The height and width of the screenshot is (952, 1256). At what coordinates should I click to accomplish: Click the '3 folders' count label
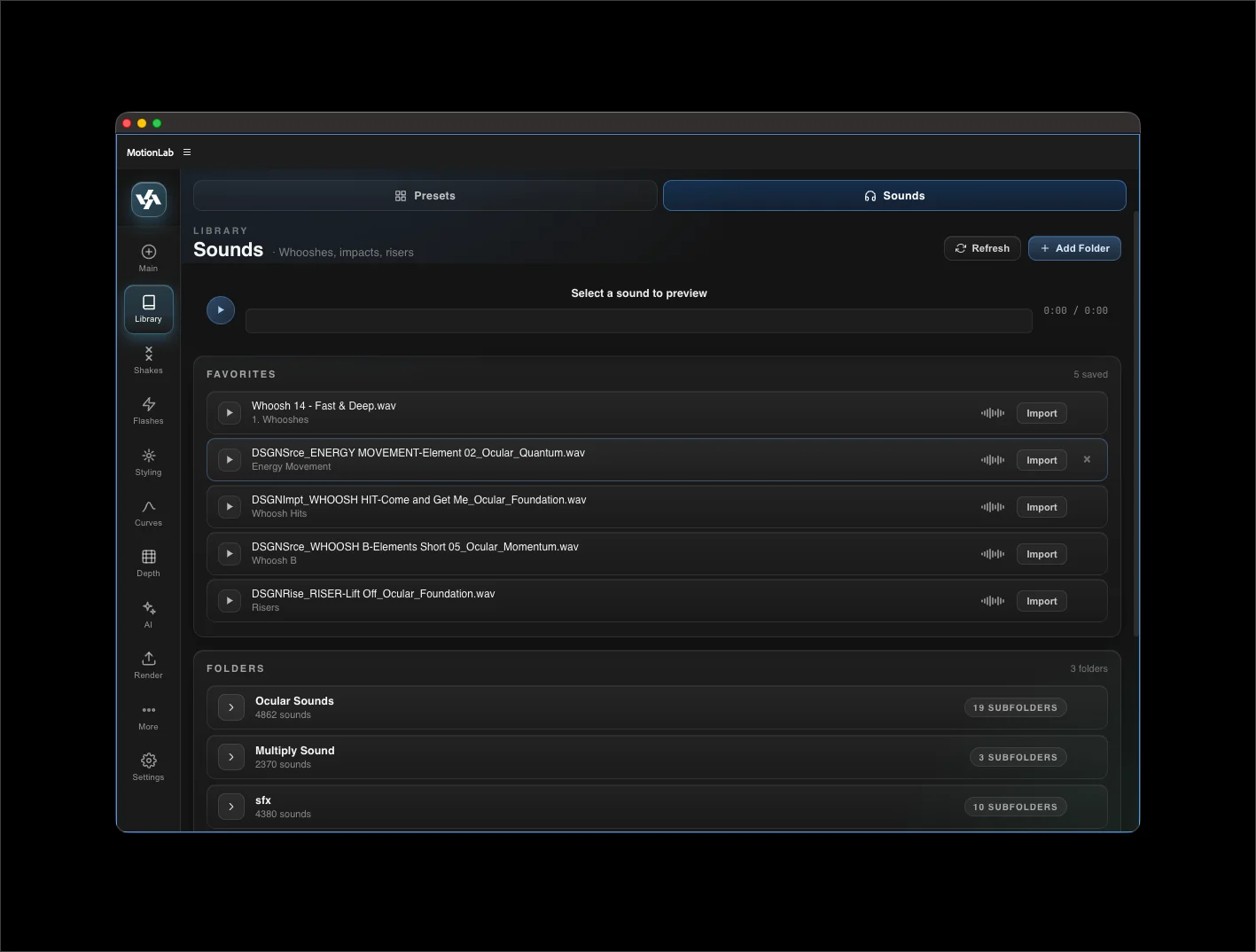(1088, 668)
